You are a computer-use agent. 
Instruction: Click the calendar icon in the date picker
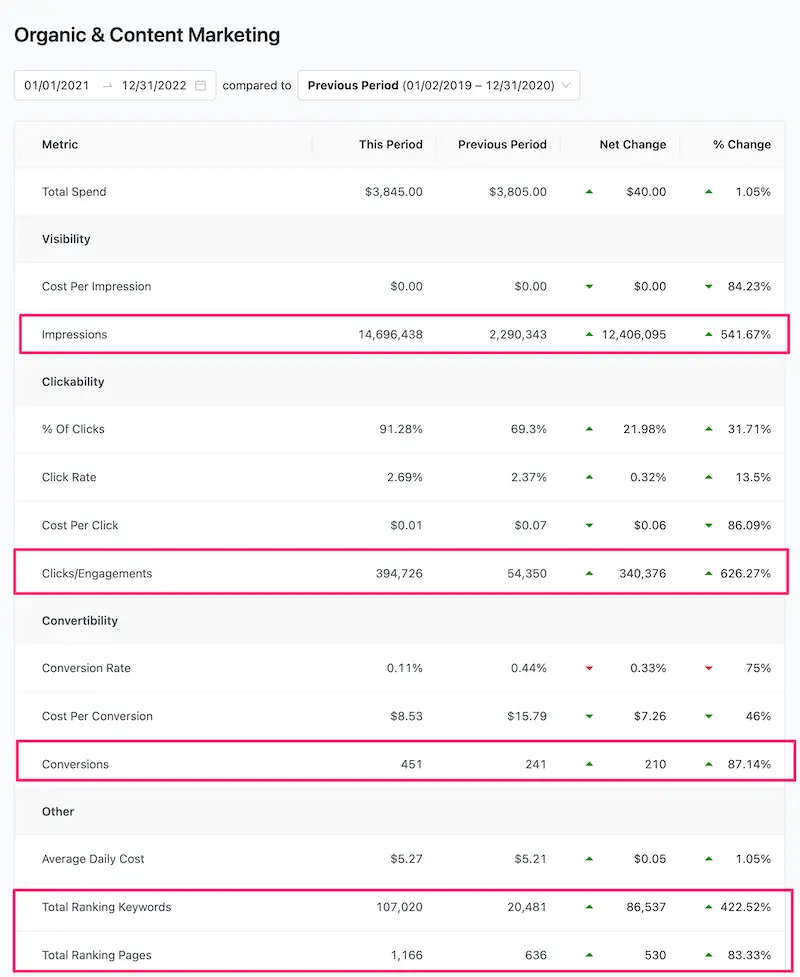click(x=201, y=85)
